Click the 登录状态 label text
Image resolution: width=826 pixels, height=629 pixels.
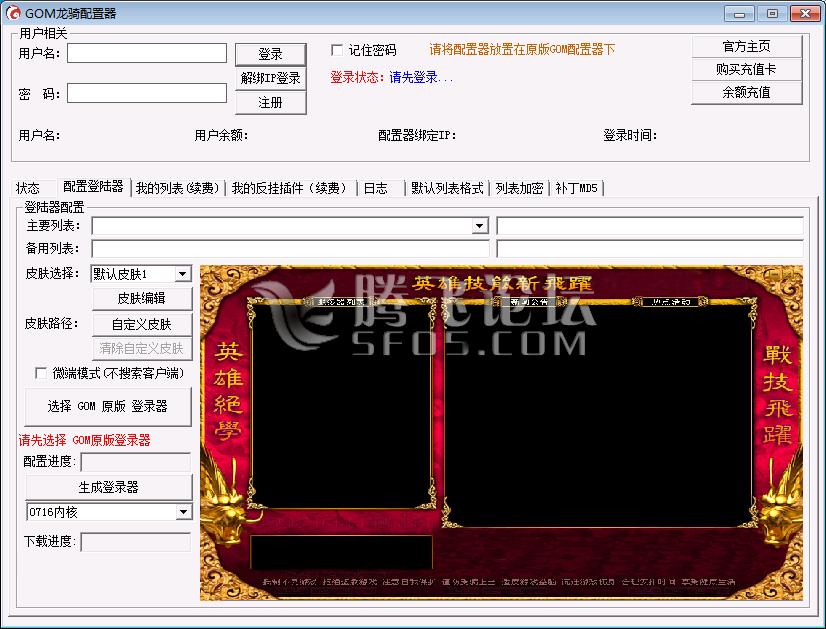click(x=358, y=77)
